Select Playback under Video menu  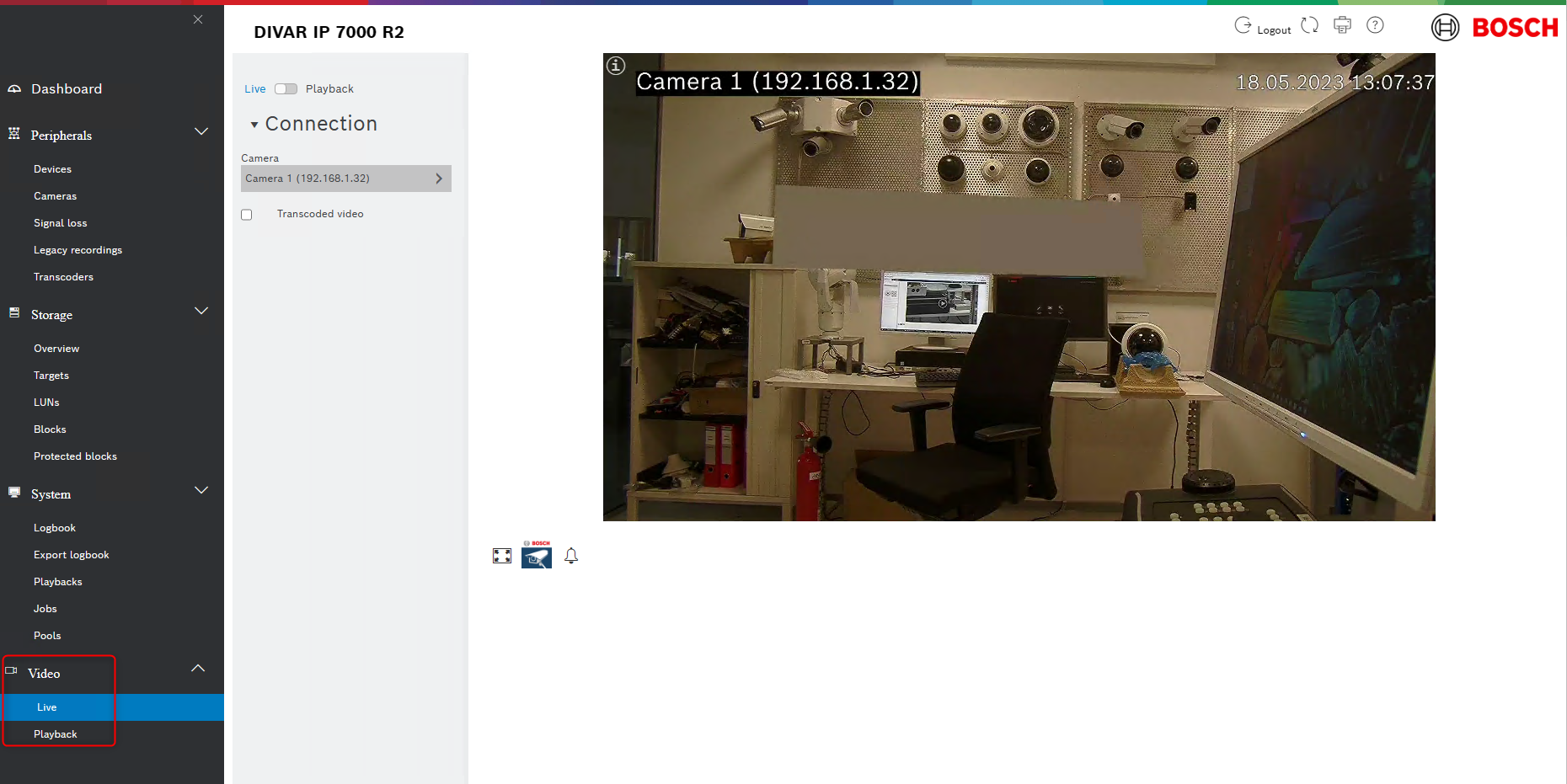(x=56, y=734)
